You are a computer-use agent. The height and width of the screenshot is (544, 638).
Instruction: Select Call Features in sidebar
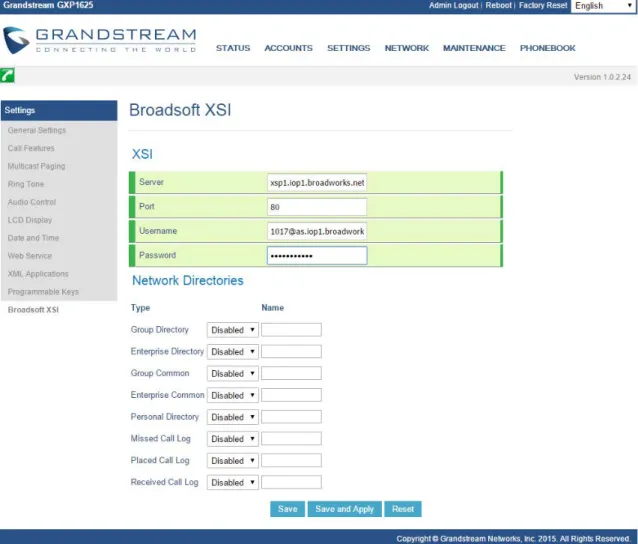coord(31,148)
